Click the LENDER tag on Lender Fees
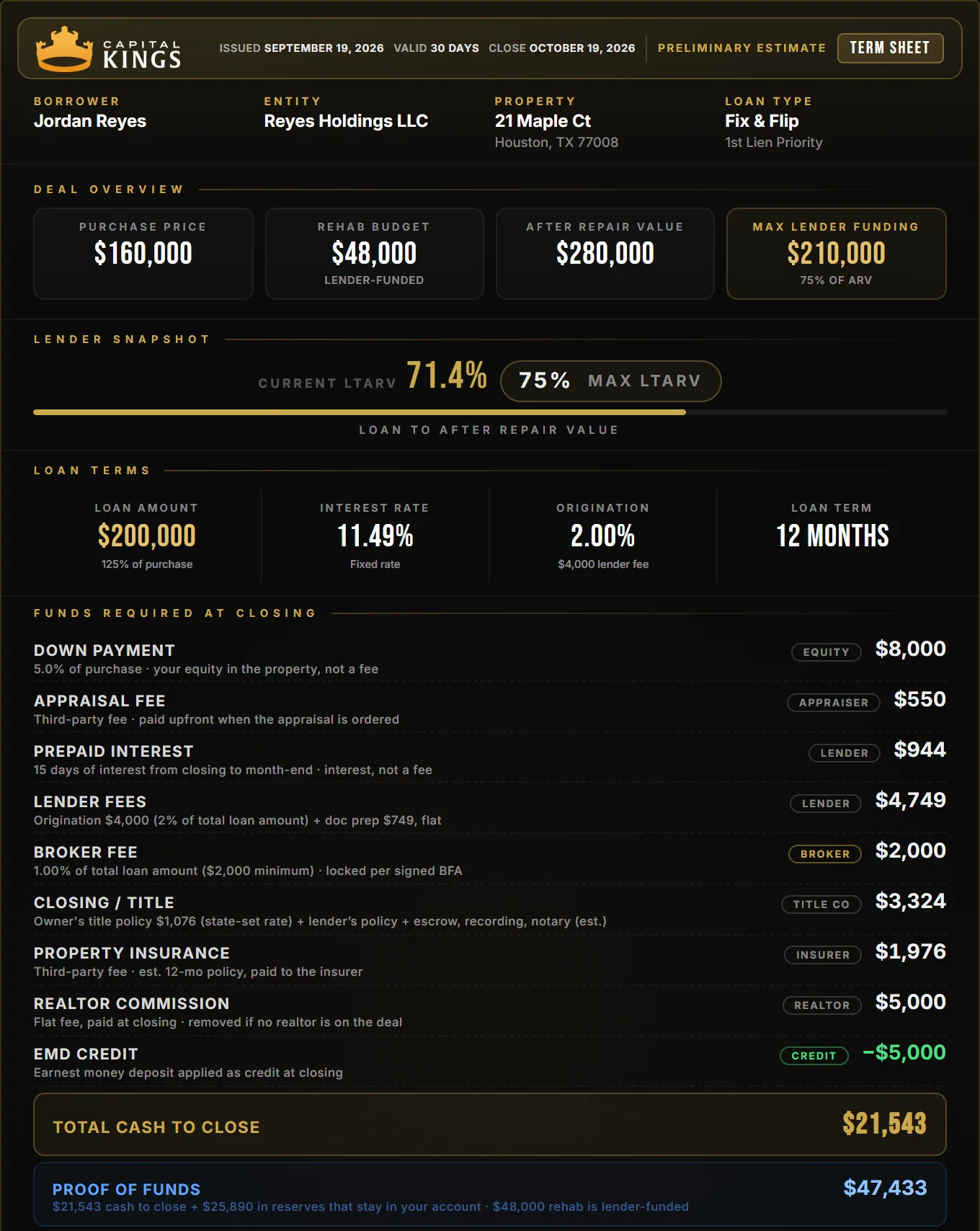This screenshot has width=980, height=1231. coord(826,804)
